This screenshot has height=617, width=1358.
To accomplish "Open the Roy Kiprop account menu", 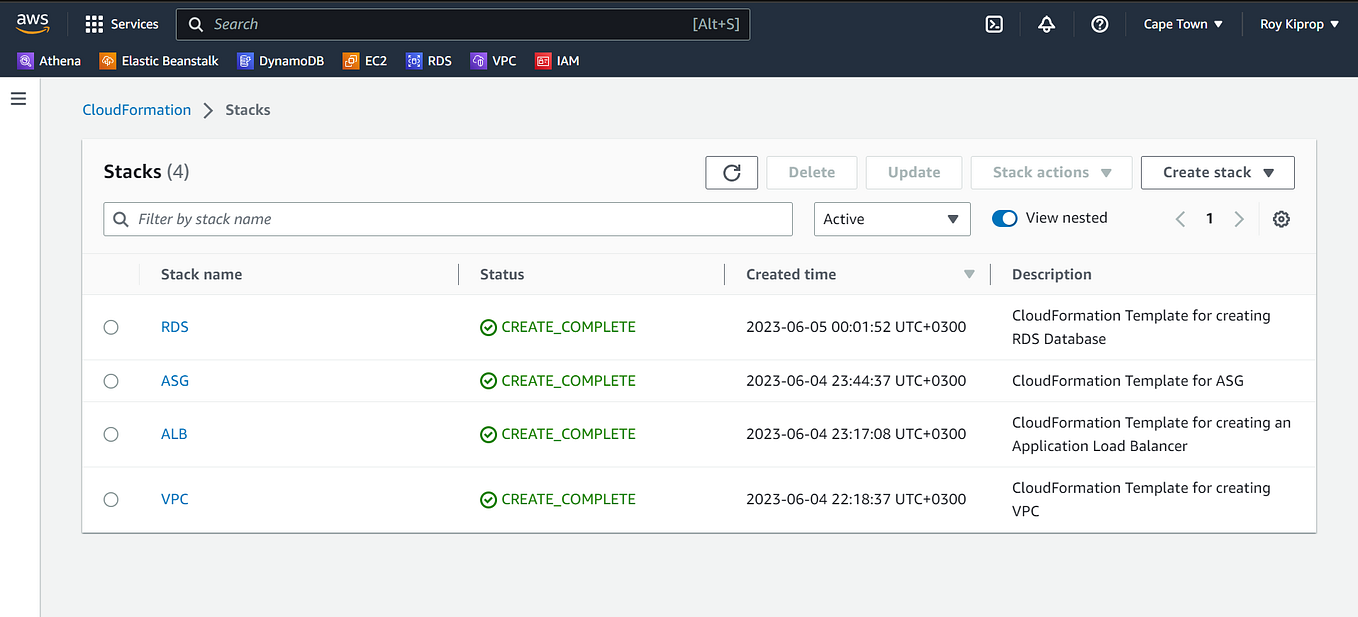I will pyautogui.click(x=1297, y=23).
